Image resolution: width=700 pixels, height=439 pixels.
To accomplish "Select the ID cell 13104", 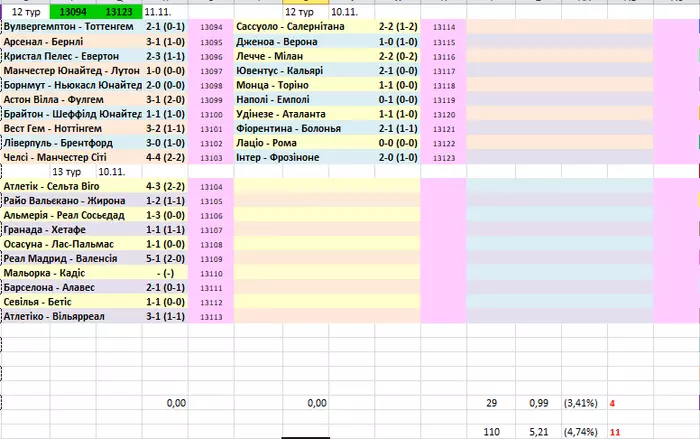I will click(211, 187).
